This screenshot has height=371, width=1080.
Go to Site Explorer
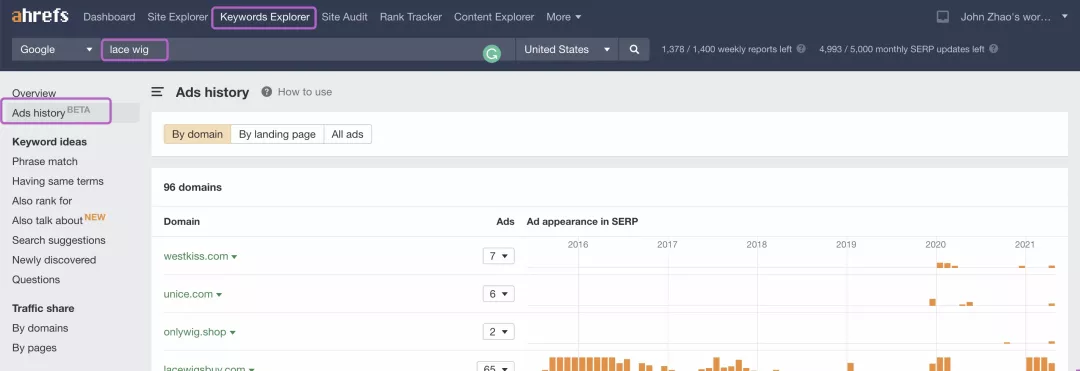click(178, 17)
